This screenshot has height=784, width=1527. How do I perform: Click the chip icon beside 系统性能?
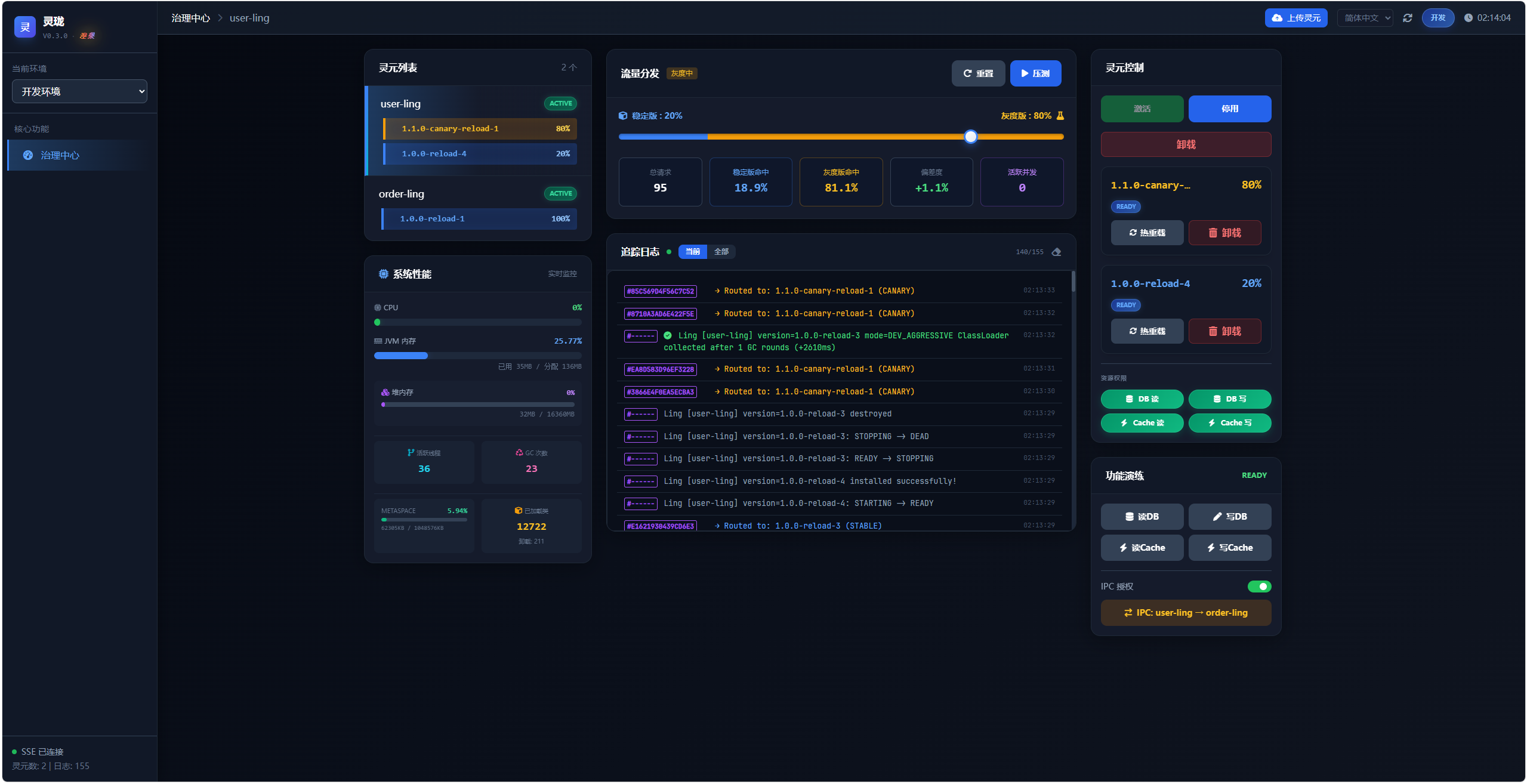[383, 274]
